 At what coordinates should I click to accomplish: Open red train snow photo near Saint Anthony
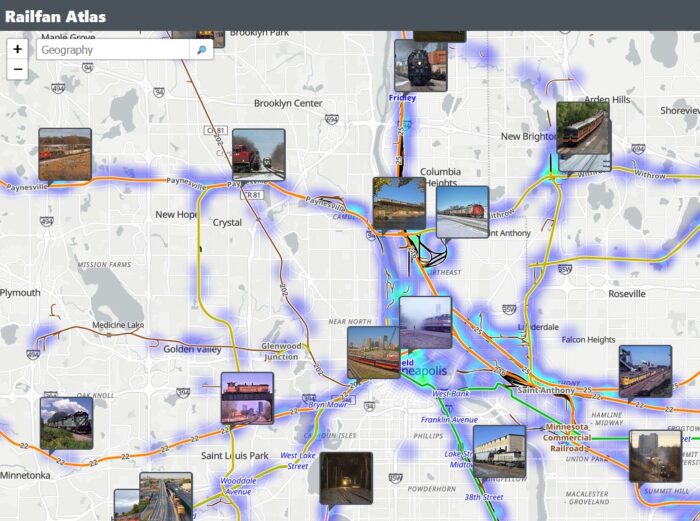462,212
